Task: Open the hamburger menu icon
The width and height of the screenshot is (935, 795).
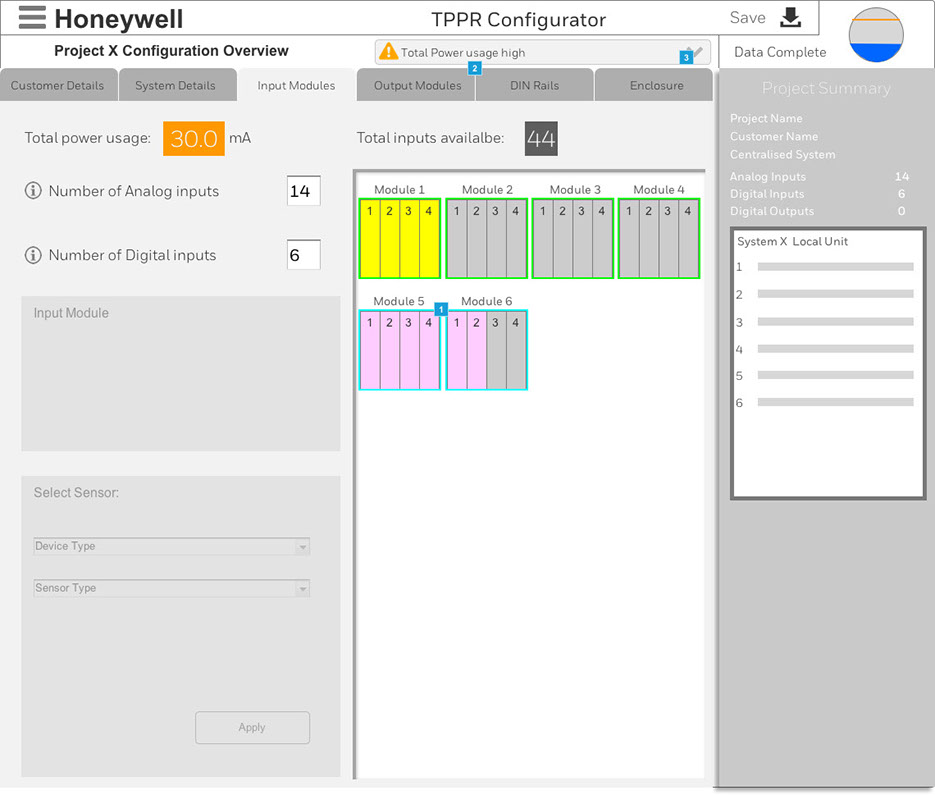Action: [x=32, y=18]
